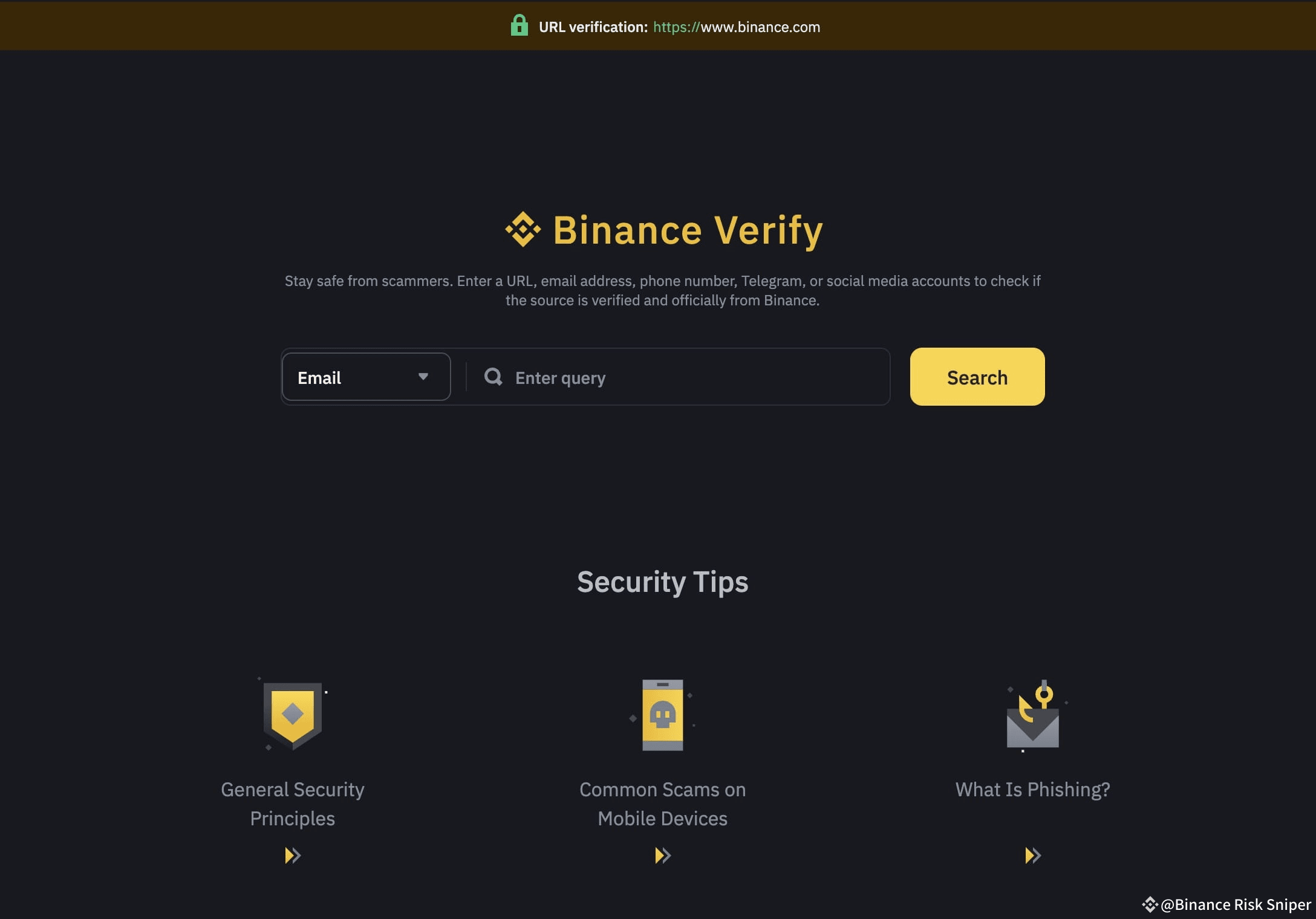Open the https://www.binance.com link
Viewport: 1316px width, 919px height.
point(736,27)
